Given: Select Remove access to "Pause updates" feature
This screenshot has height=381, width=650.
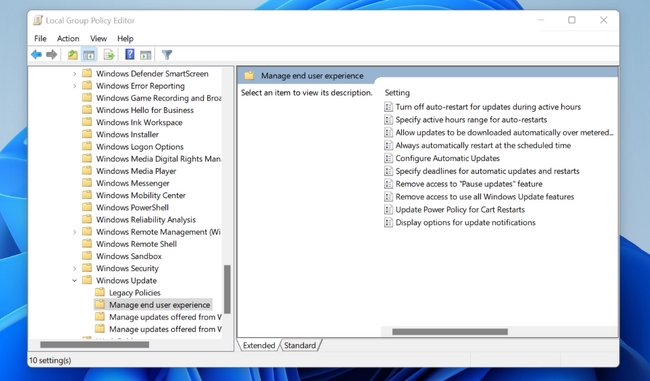Looking at the screenshot, I should (468, 184).
